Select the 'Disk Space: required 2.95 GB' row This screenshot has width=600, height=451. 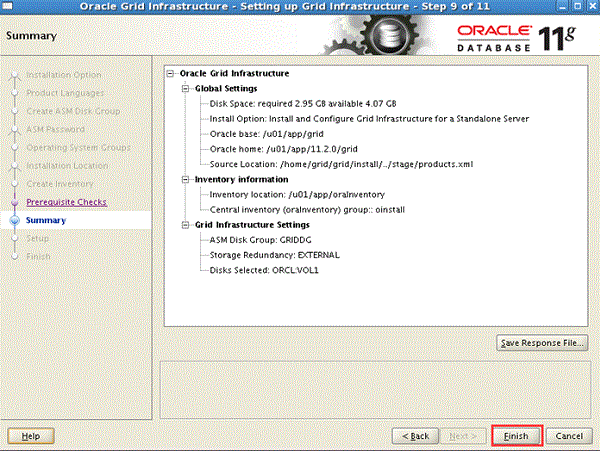[x=303, y=104]
